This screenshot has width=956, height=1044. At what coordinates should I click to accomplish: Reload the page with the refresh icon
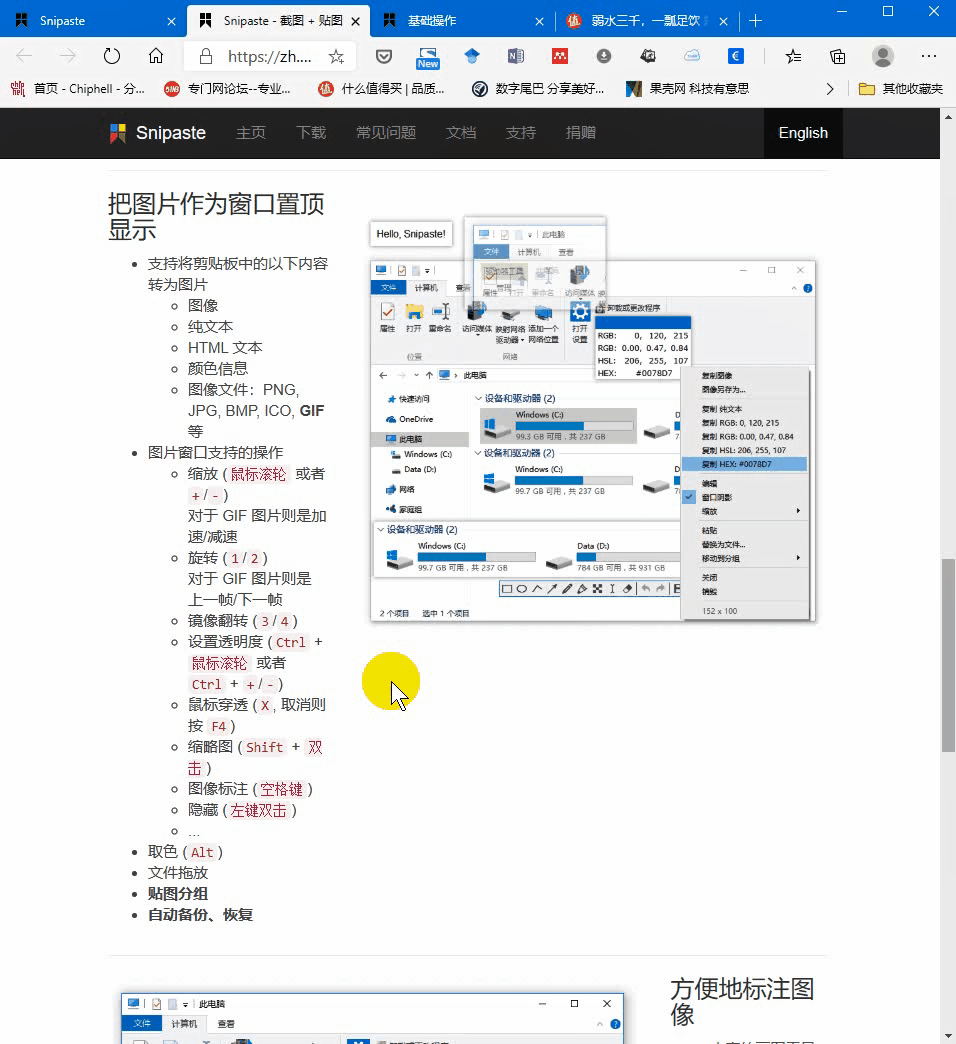coord(112,56)
